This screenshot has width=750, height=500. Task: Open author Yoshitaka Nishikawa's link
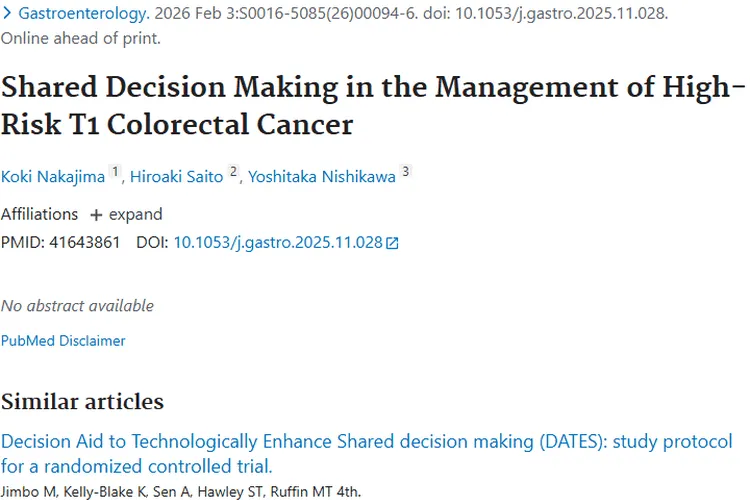coord(322,177)
